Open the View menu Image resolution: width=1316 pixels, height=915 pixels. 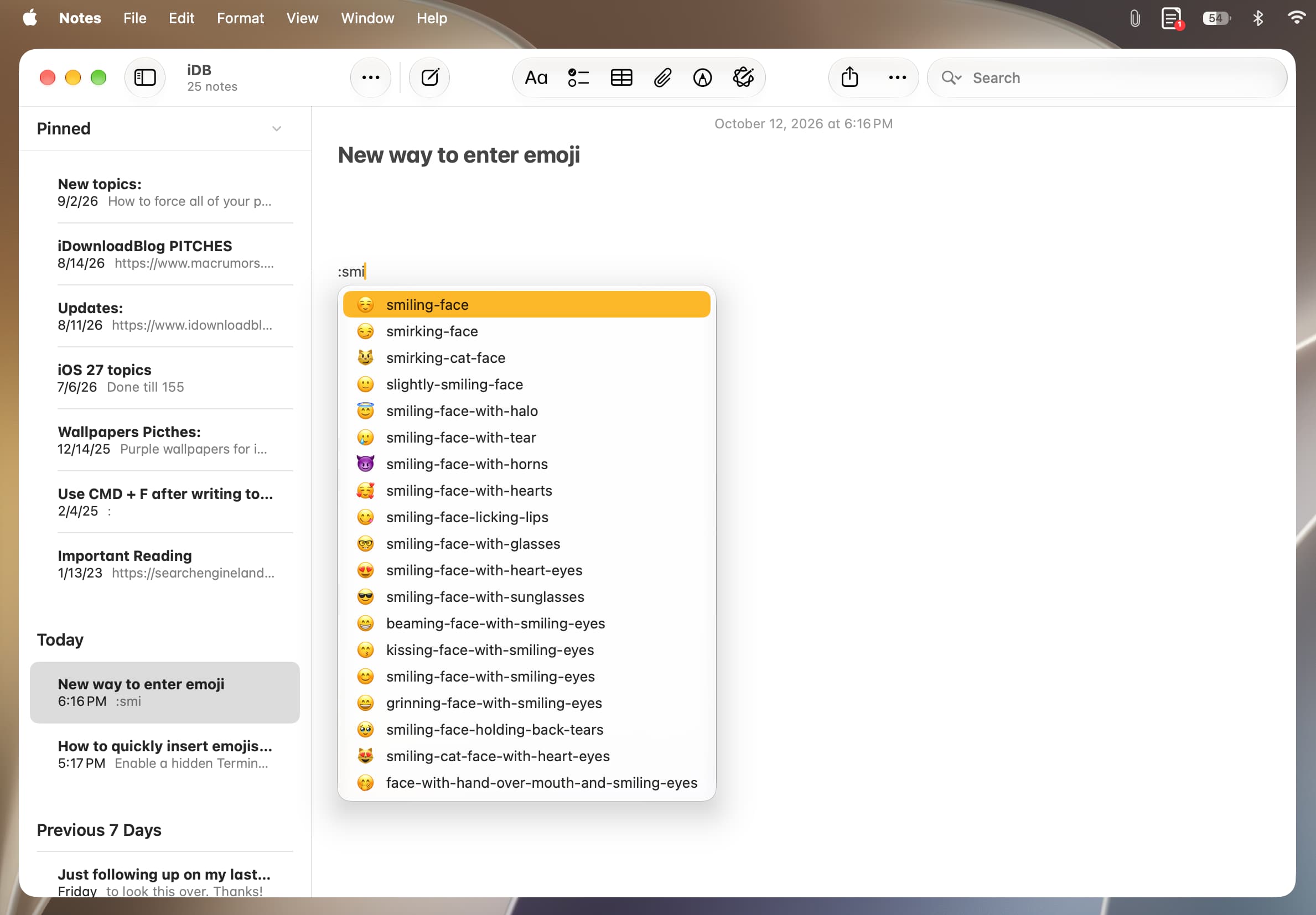click(x=302, y=18)
